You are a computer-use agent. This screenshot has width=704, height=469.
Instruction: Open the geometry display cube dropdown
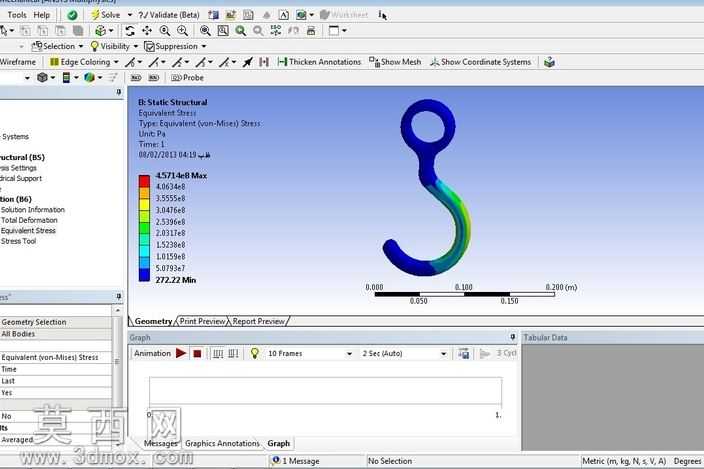[x=46, y=78]
